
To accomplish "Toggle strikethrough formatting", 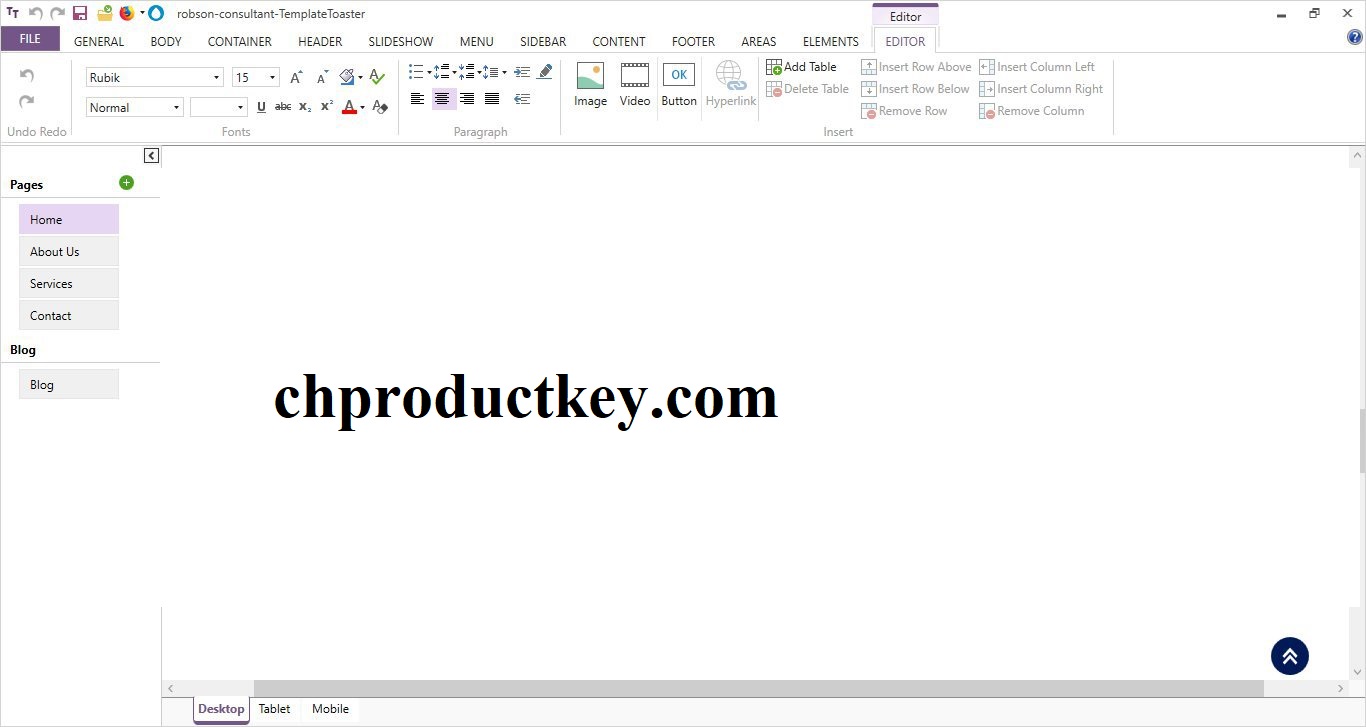I will click(283, 107).
